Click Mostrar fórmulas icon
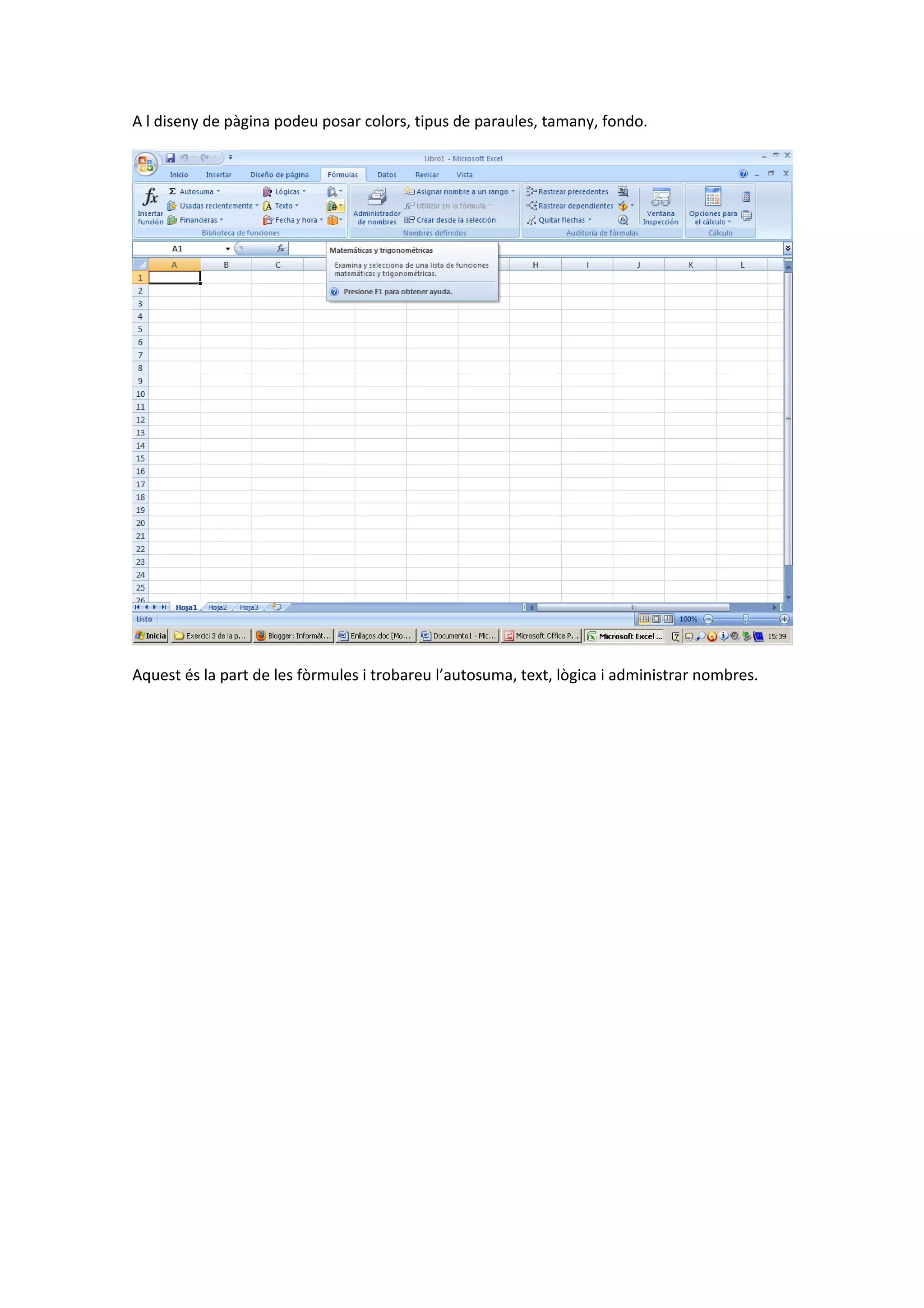This screenshot has height=1308, width=924. (623, 192)
